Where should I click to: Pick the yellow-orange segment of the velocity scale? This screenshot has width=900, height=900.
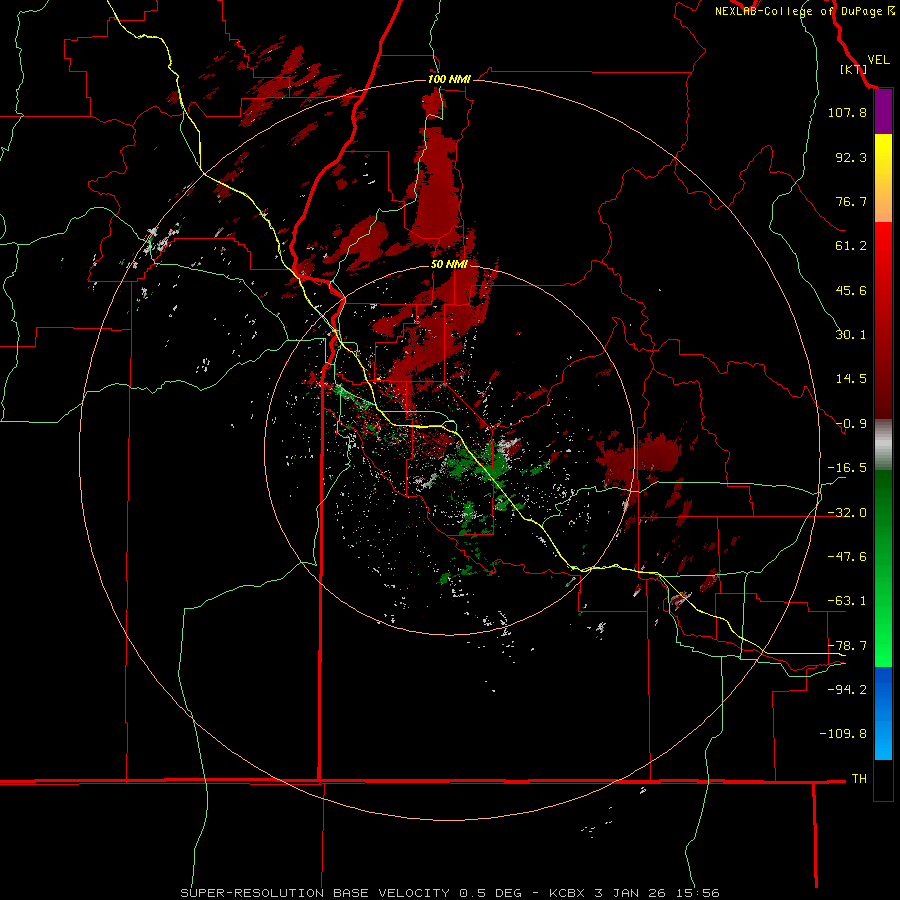883,178
